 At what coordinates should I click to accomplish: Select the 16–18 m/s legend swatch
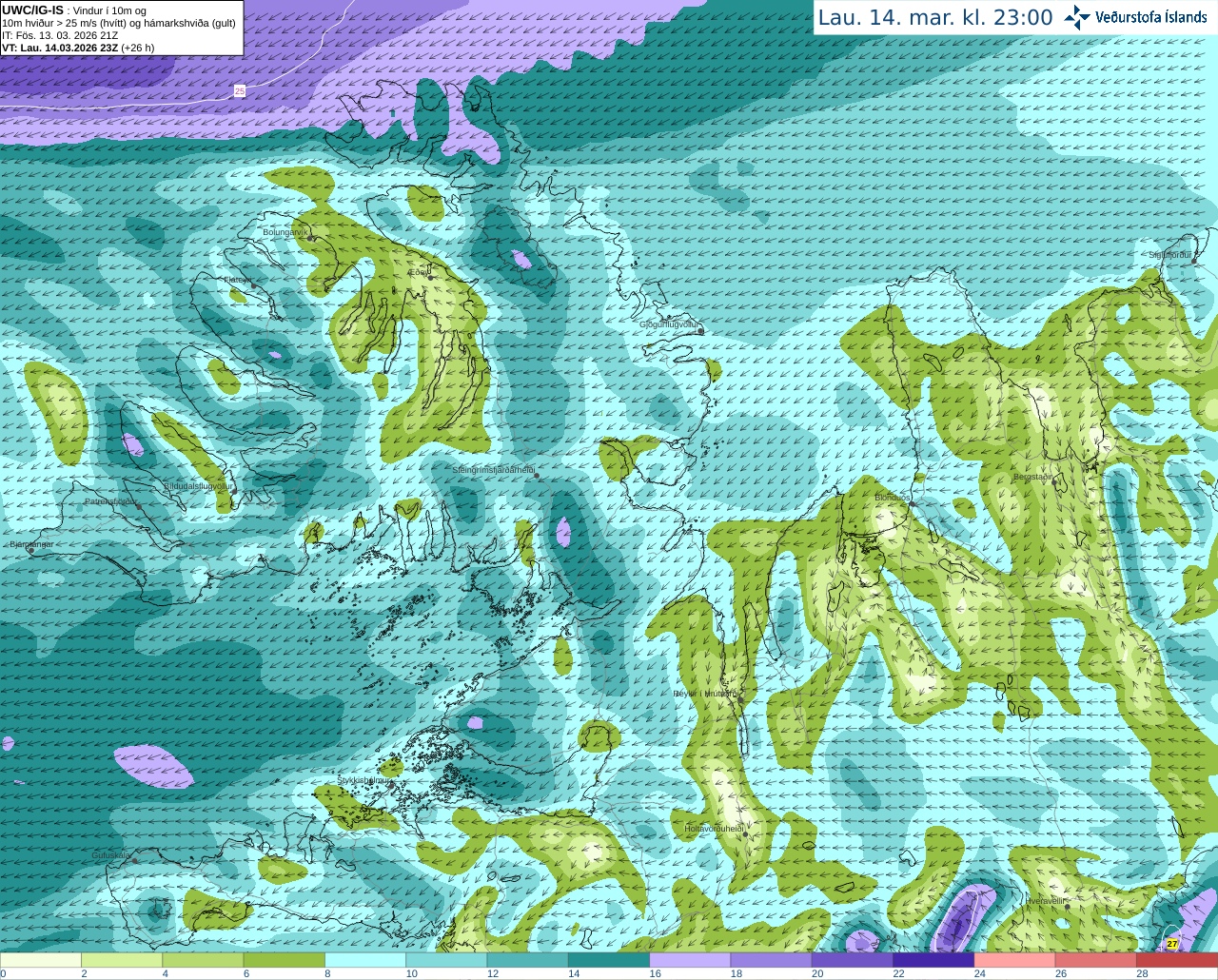pos(690,960)
